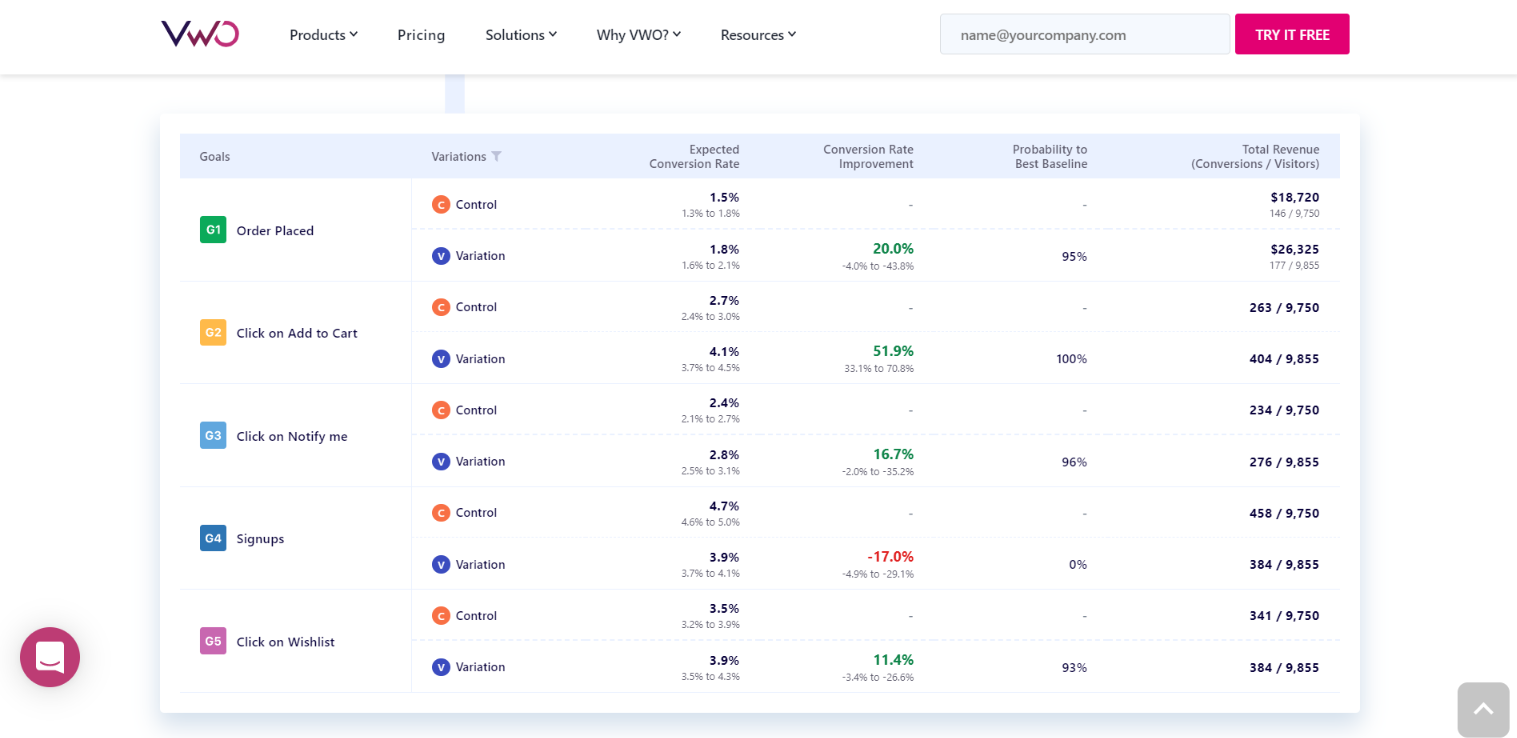1517x738 pixels.
Task: Click the green G1 goal badge
Action: tap(213, 230)
